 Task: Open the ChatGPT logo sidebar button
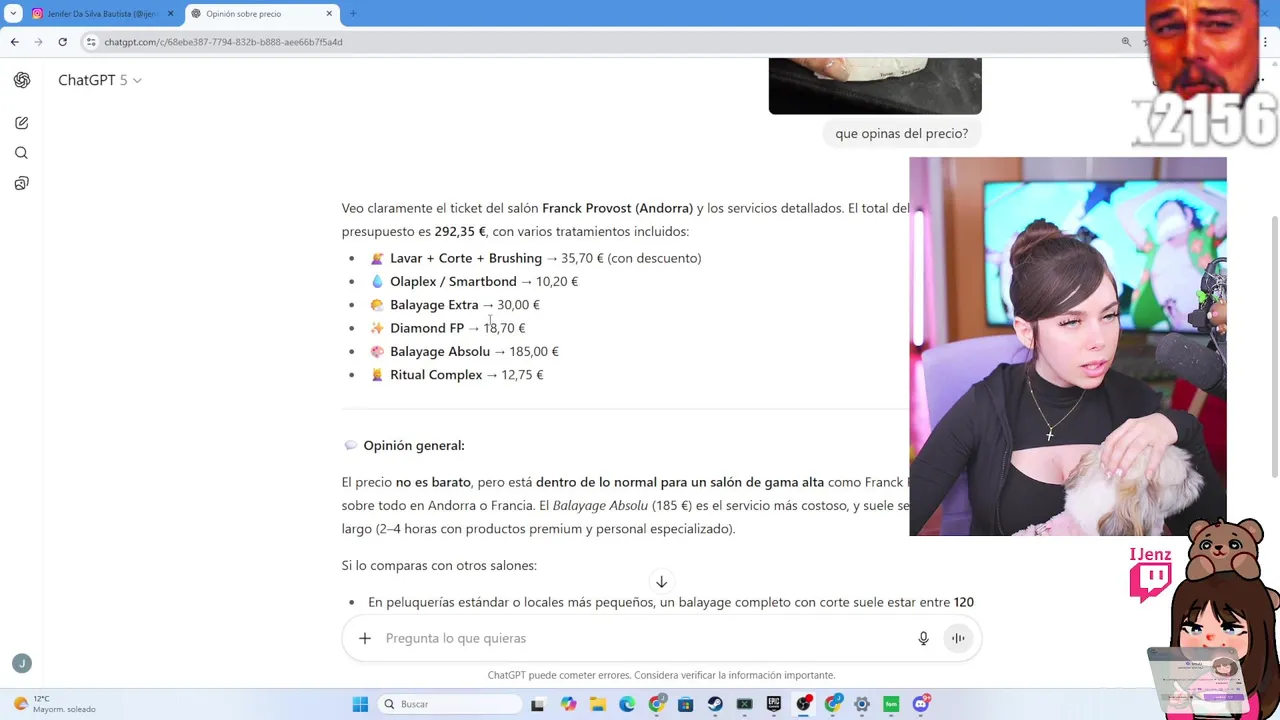(21, 80)
